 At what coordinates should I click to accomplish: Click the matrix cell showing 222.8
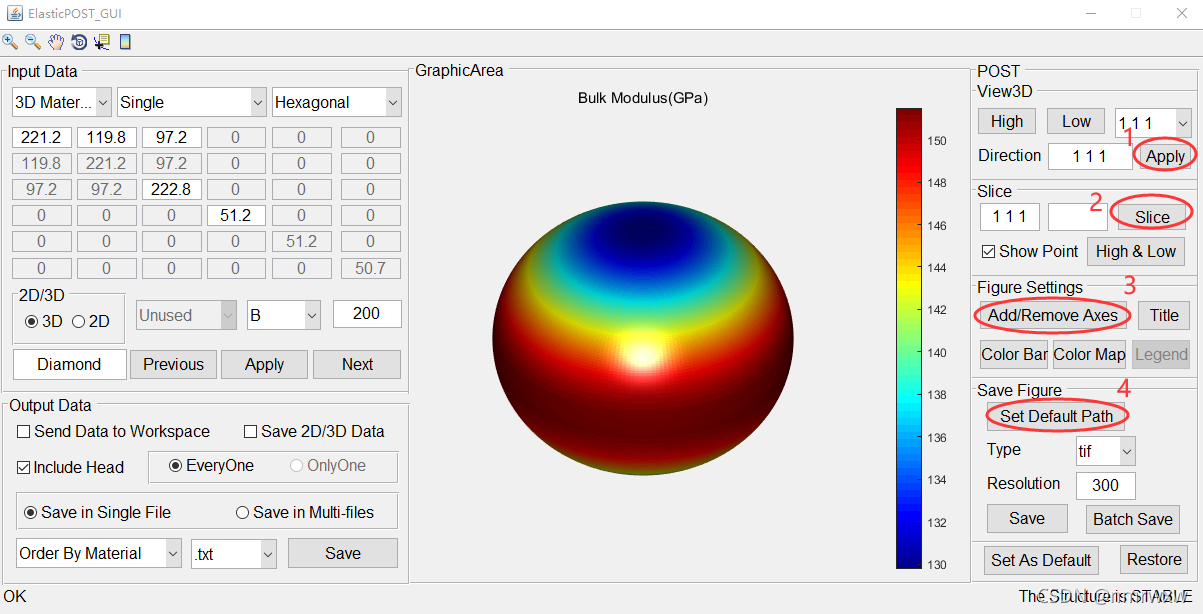[x=171, y=190]
